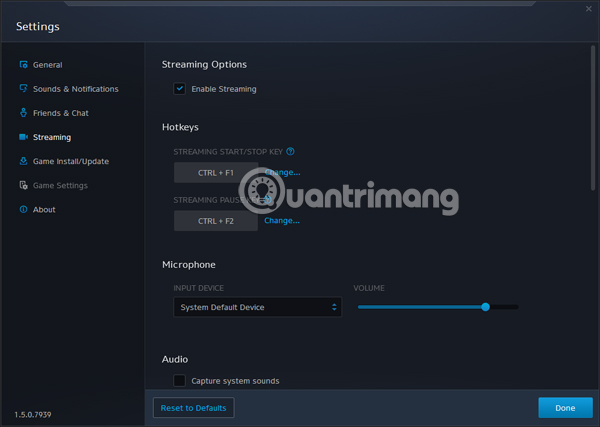
Task: Close the Settings window
Action: click(x=589, y=9)
